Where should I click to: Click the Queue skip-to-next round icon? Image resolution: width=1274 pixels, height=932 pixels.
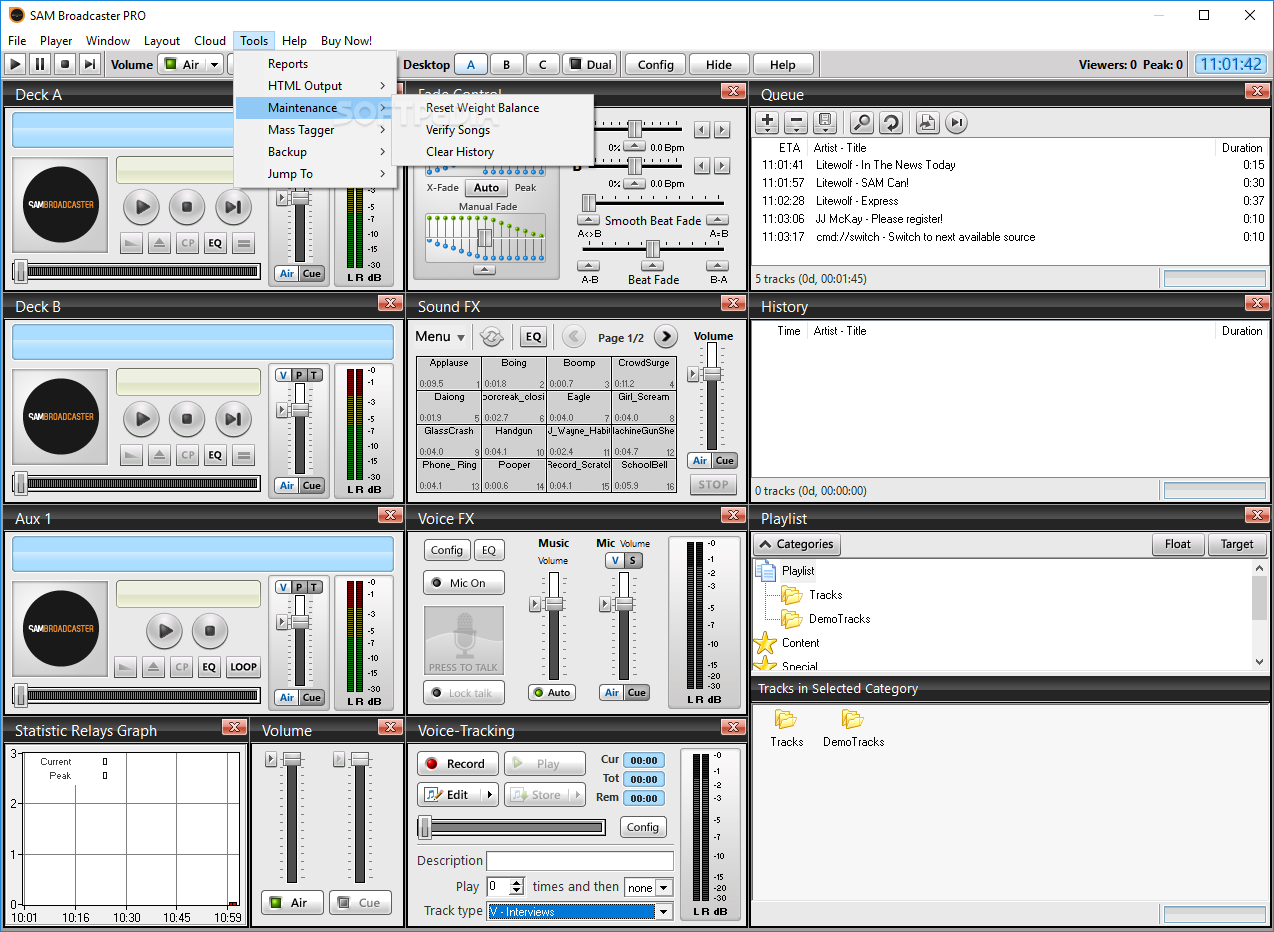pos(956,123)
